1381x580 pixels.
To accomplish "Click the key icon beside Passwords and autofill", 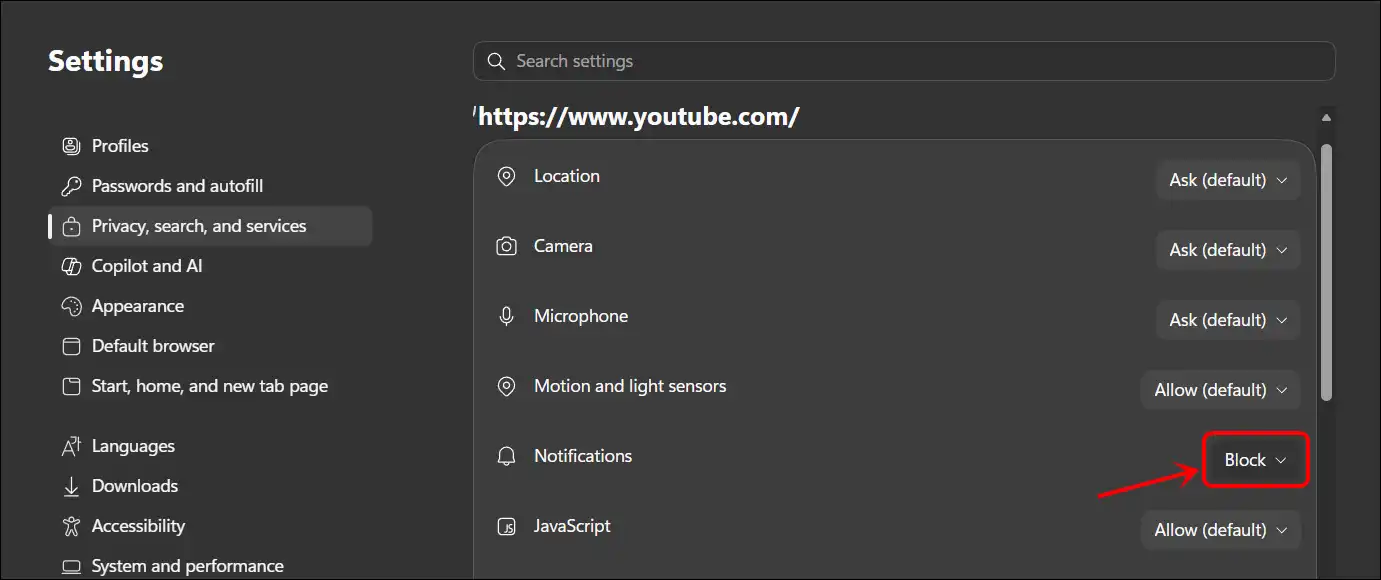I will coord(71,186).
